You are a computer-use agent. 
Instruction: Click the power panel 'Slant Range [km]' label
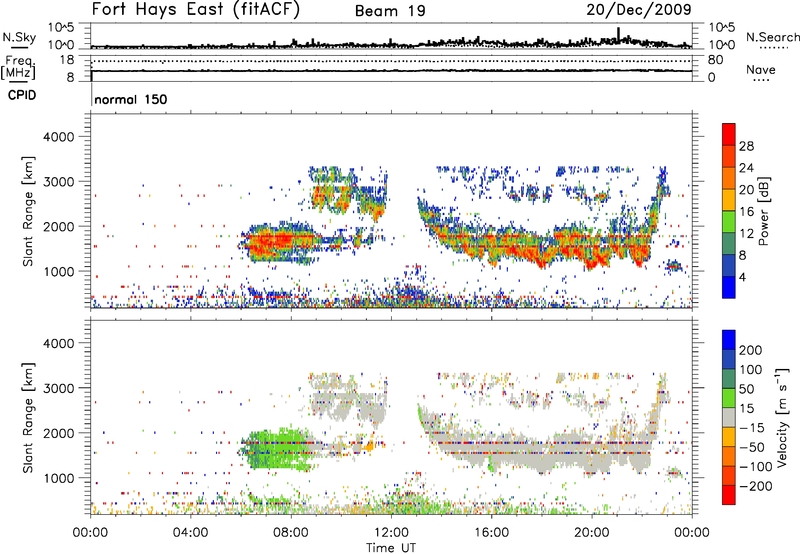pos(28,211)
